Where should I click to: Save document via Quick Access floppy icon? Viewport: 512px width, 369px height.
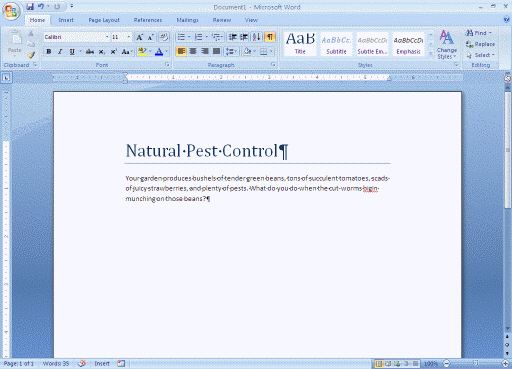30,6
